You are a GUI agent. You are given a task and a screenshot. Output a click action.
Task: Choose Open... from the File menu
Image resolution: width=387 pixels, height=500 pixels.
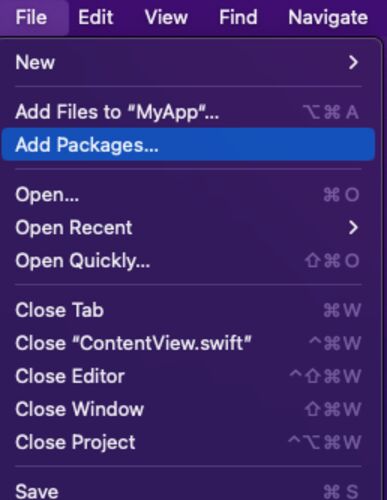point(188,195)
